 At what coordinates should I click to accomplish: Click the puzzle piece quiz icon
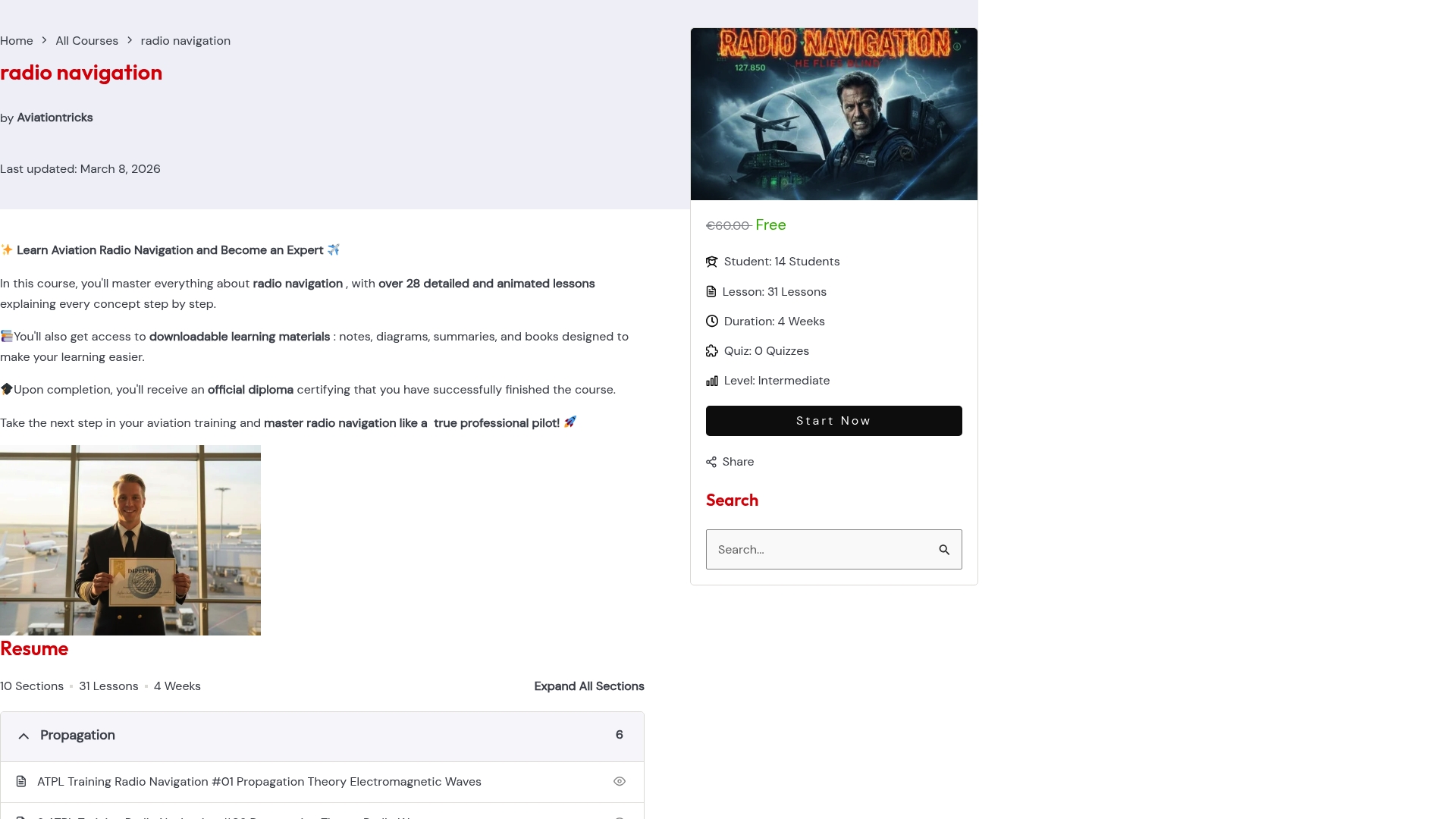coord(711,350)
